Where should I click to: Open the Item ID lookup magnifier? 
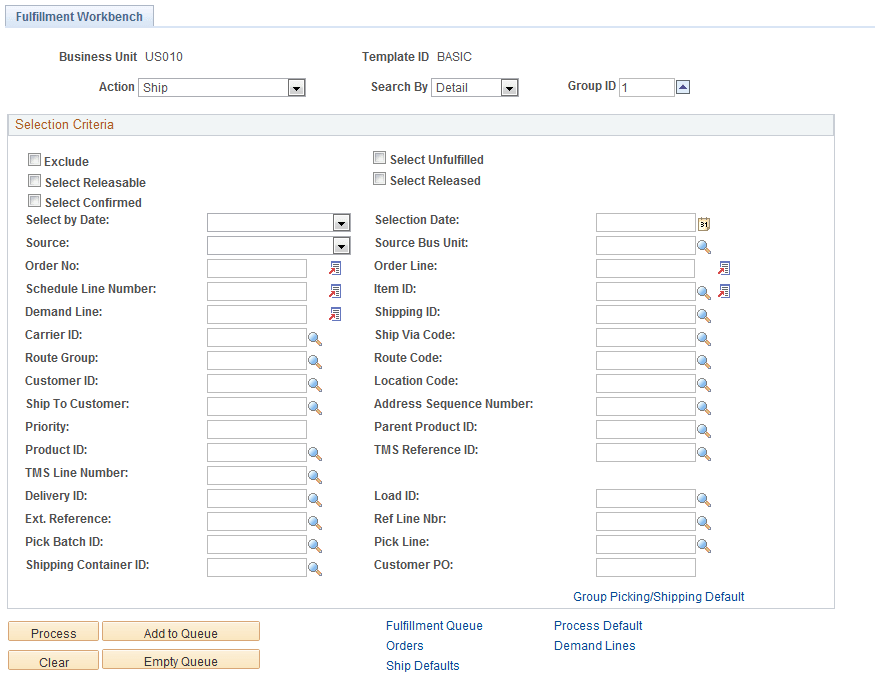click(x=705, y=291)
